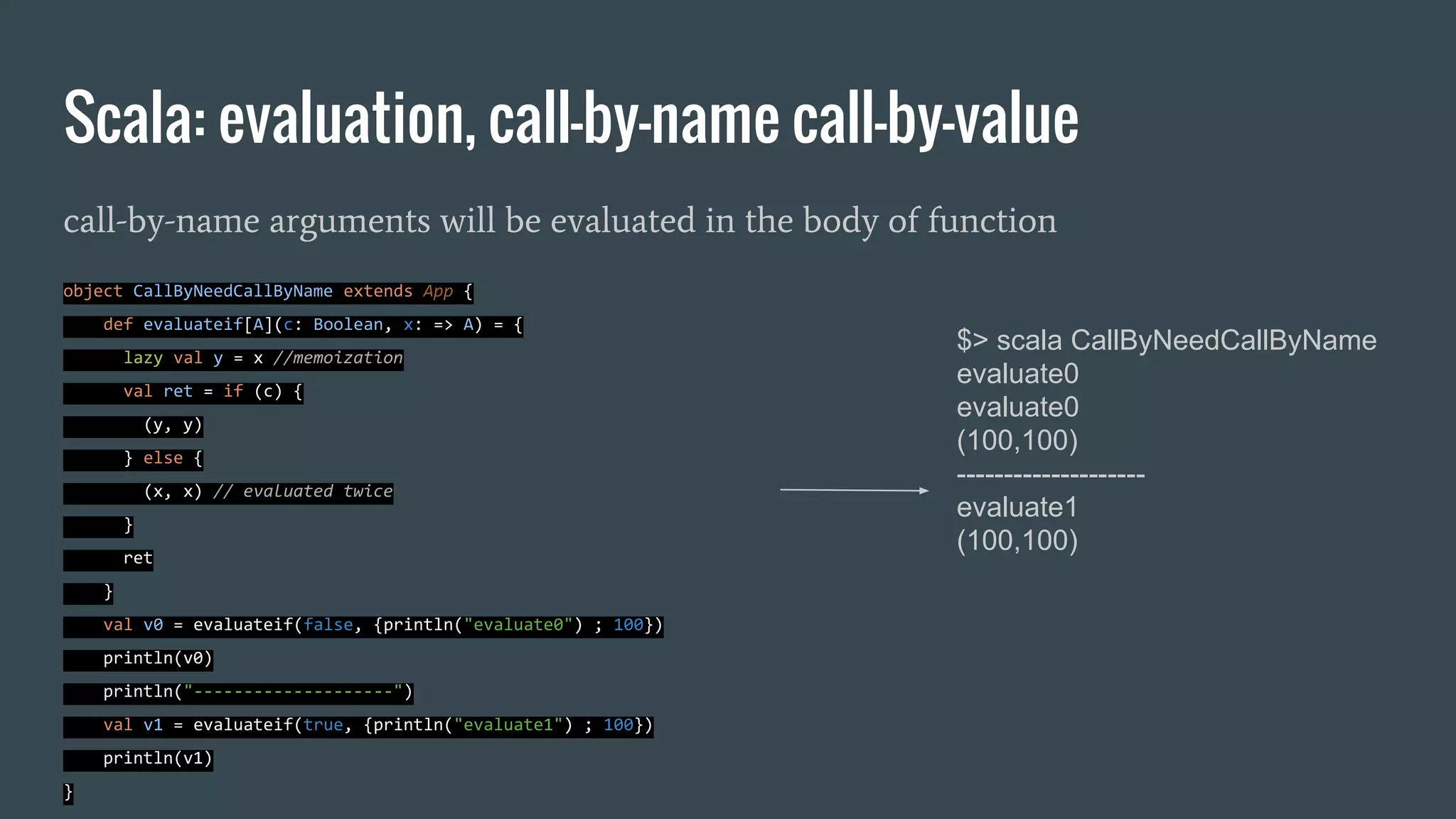The image size is (1456, 819).
Task: Click the code line 'object CallByNeedCallByName extends App {'
Action: pos(268,292)
